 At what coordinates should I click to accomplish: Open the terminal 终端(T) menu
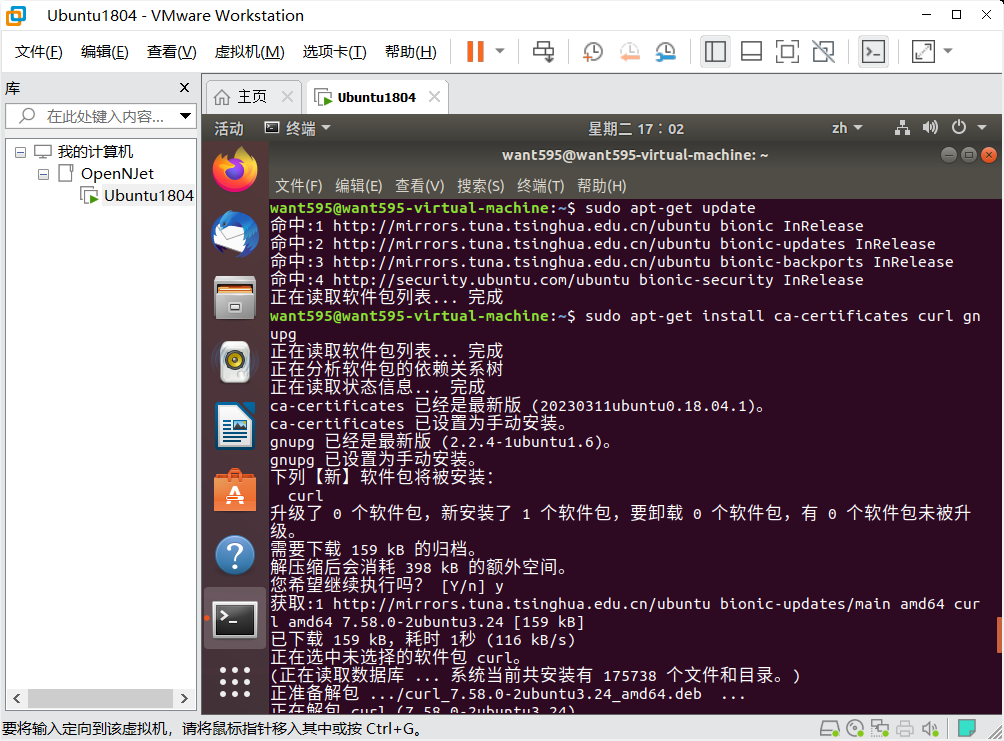point(540,186)
